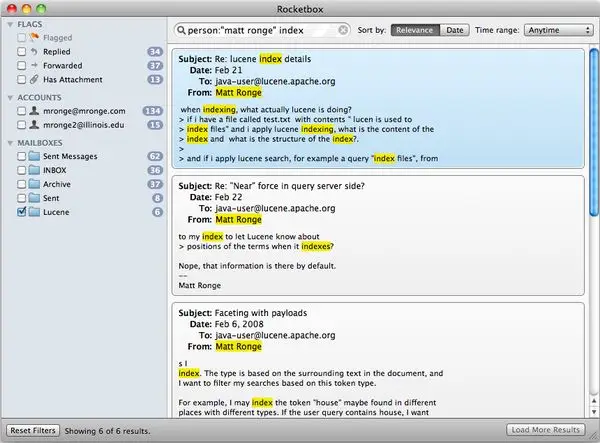The height and width of the screenshot is (443, 600).
Task: Click the scrollbar up arrow
Action: click(594, 401)
